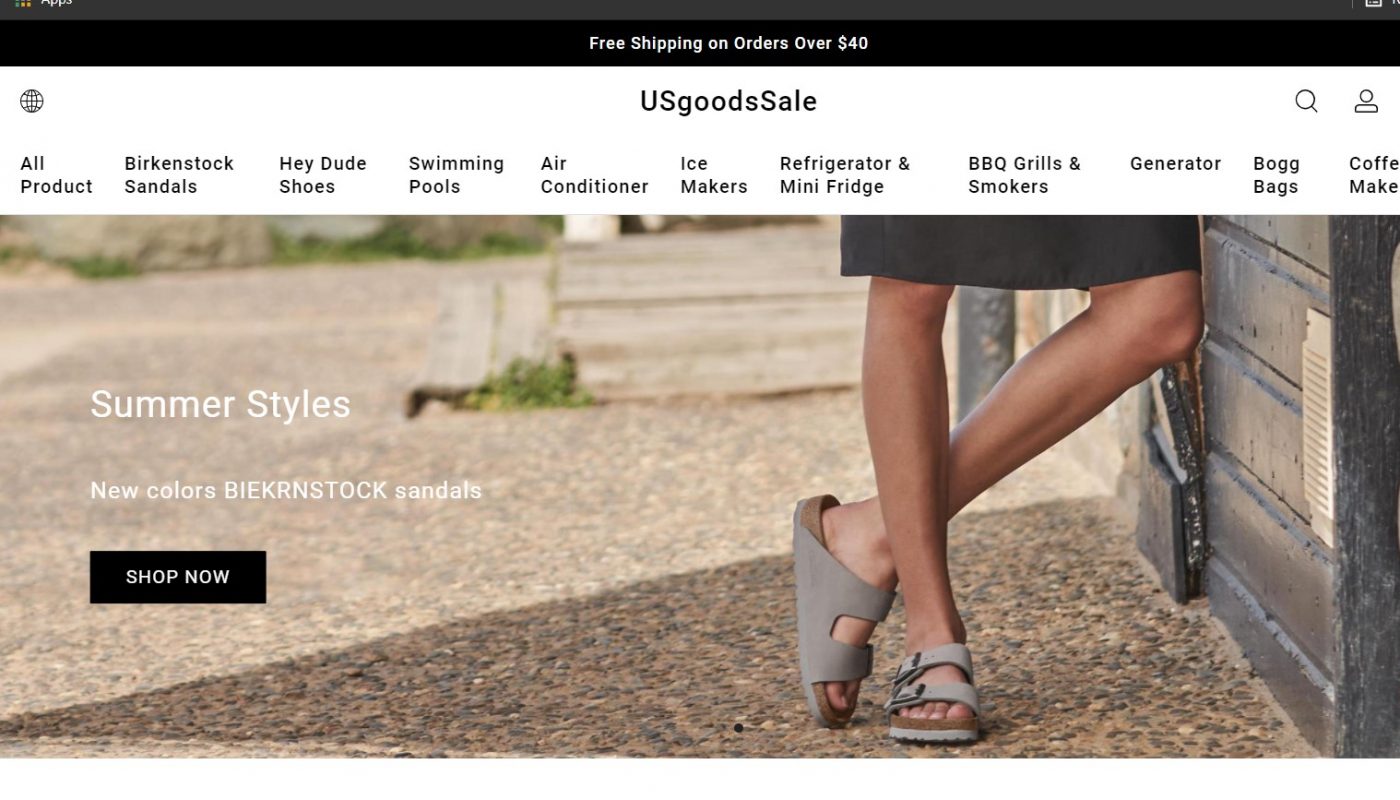Open the All Product menu
1400x800 pixels.
(x=56, y=175)
